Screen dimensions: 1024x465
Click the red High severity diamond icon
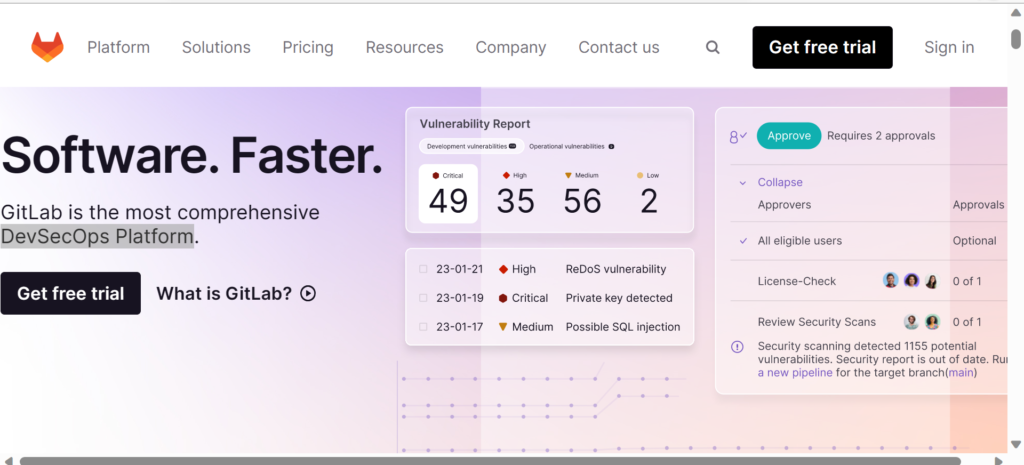point(504,269)
